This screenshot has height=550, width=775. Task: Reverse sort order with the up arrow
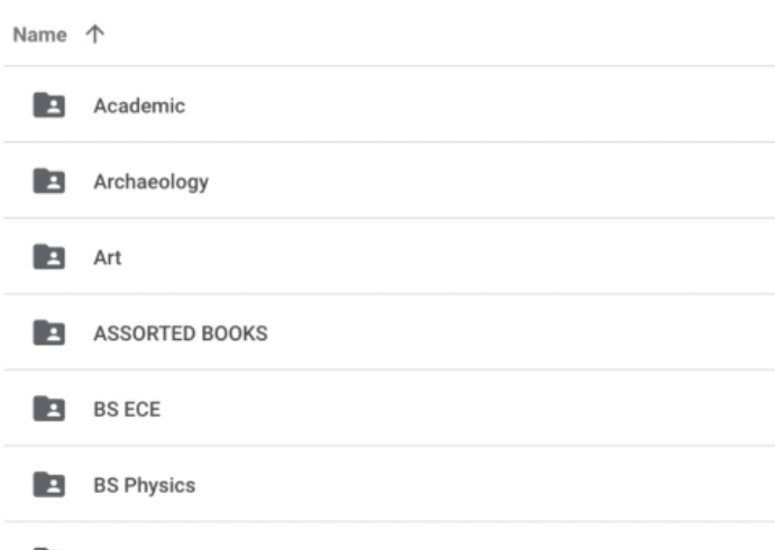[x=95, y=35]
